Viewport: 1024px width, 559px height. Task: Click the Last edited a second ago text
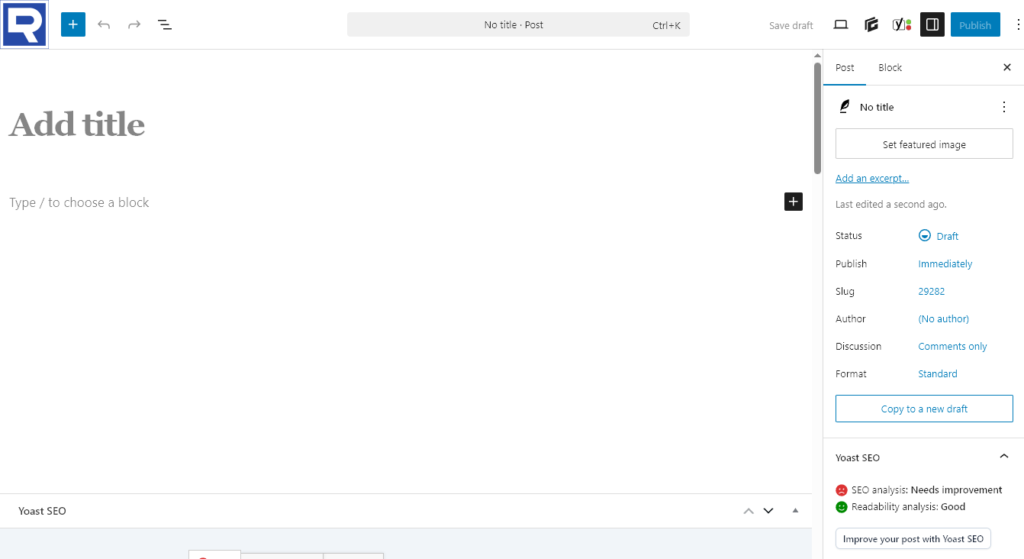tap(891, 204)
